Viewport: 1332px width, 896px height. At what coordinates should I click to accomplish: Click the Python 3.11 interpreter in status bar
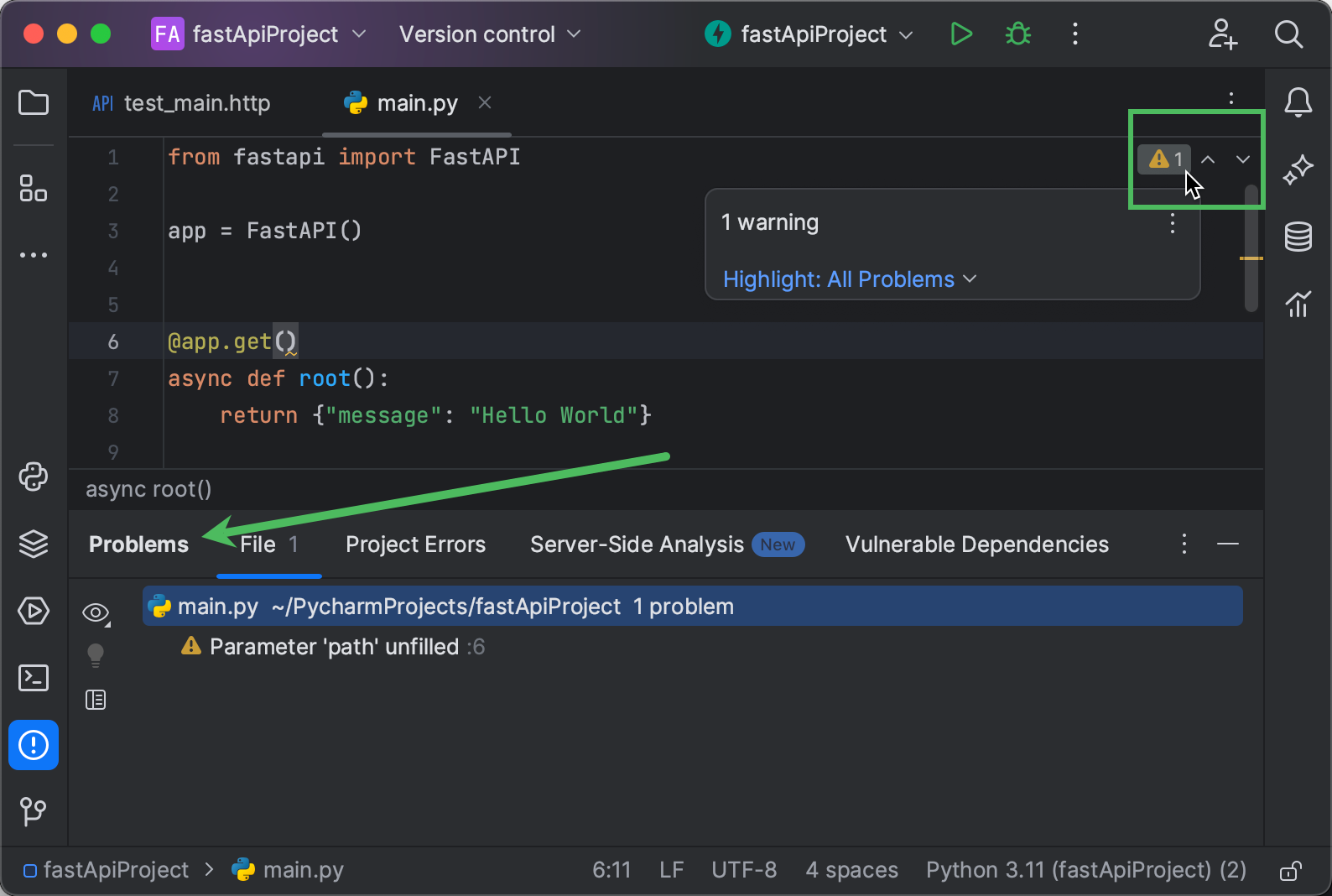1085,870
